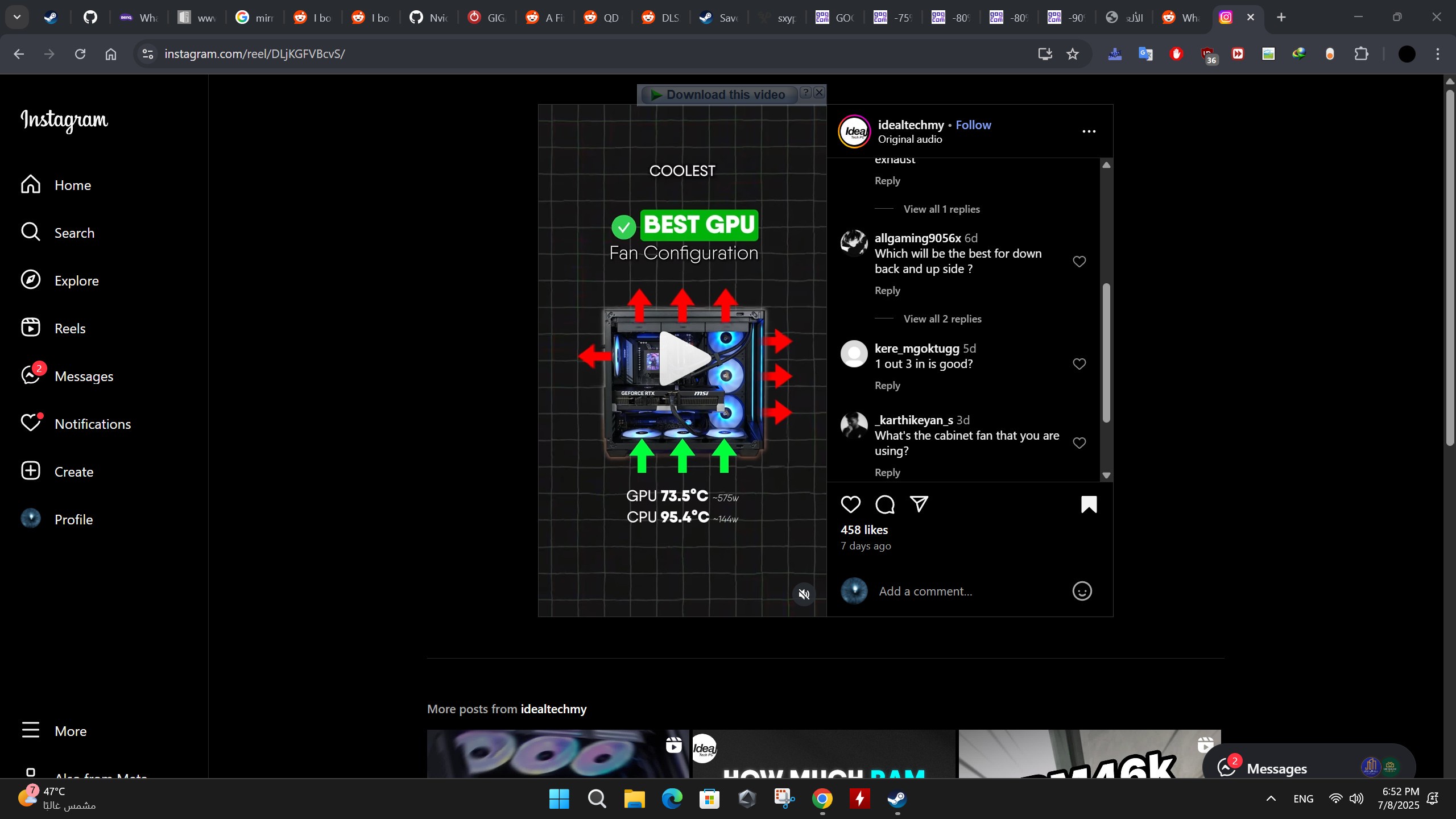Switch to the GitHub Nvidia tab
The height and width of the screenshot is (819, 1456).
coord(428,18)
